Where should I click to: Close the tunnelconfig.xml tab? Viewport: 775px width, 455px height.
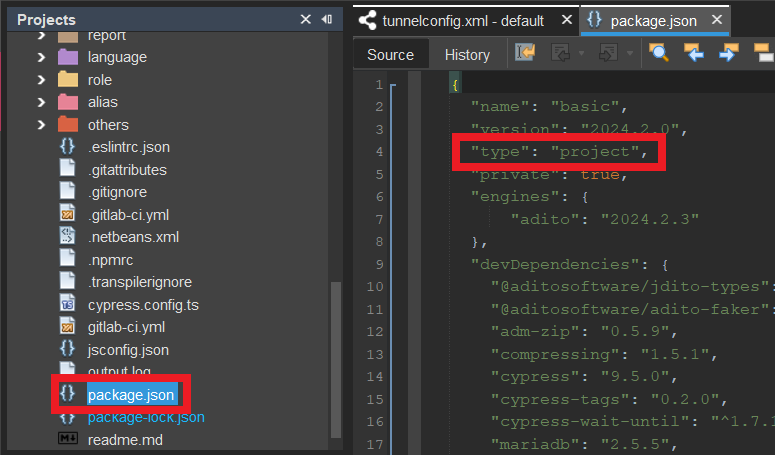pyautogui.click(x=567, y=20)
